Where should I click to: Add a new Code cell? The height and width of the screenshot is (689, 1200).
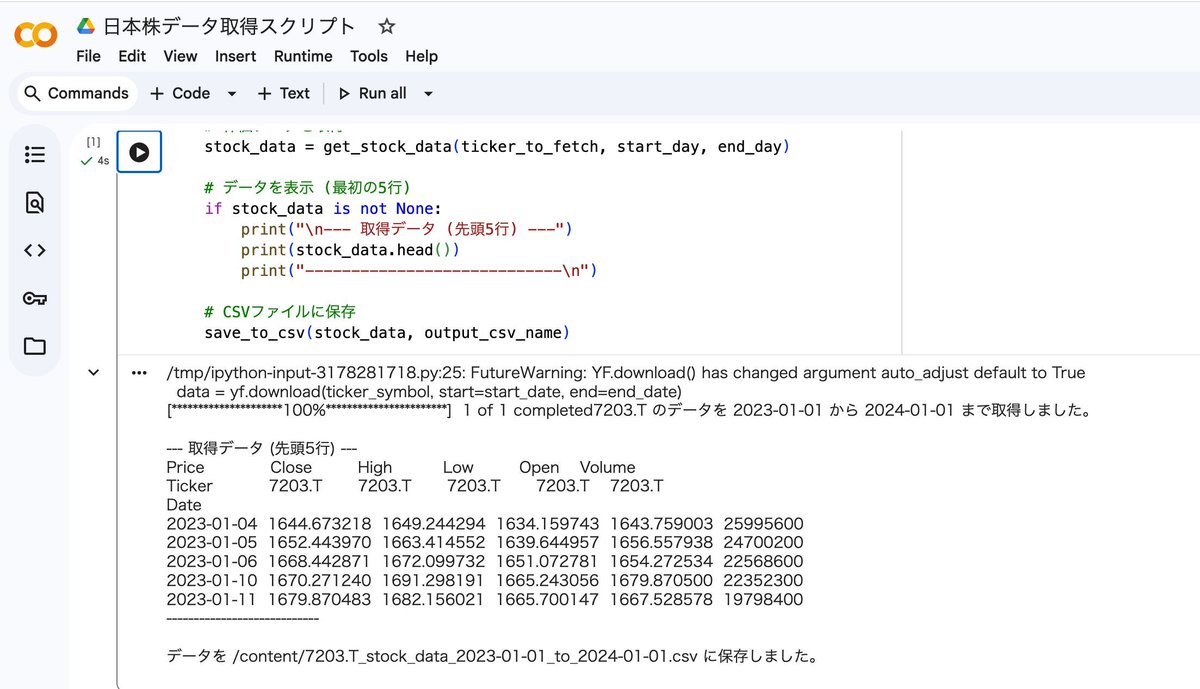(x=180, y=93)
